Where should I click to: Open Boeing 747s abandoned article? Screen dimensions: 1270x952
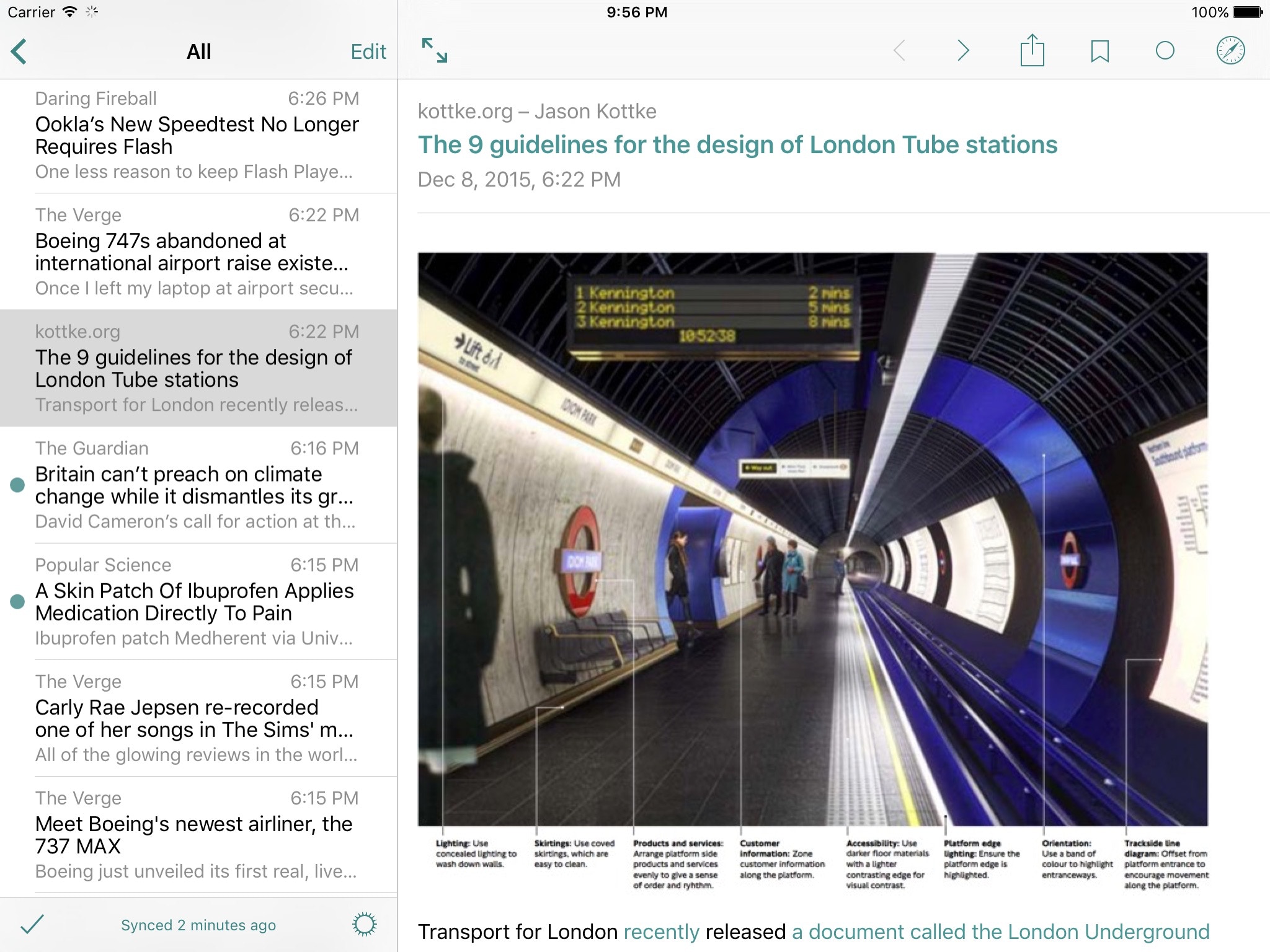click(x=198, y=252)
